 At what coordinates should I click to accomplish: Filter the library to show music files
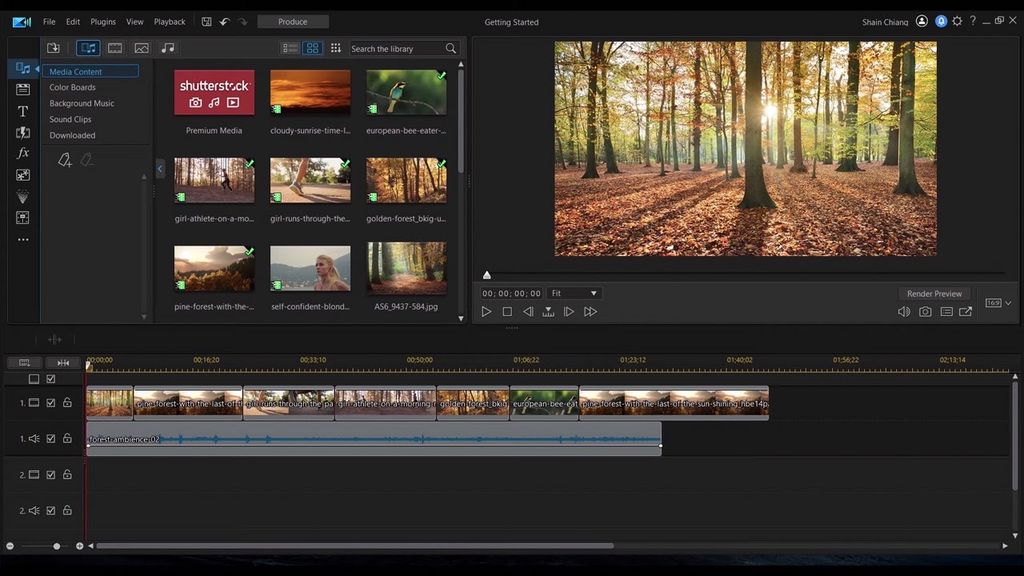coord(167,47)
